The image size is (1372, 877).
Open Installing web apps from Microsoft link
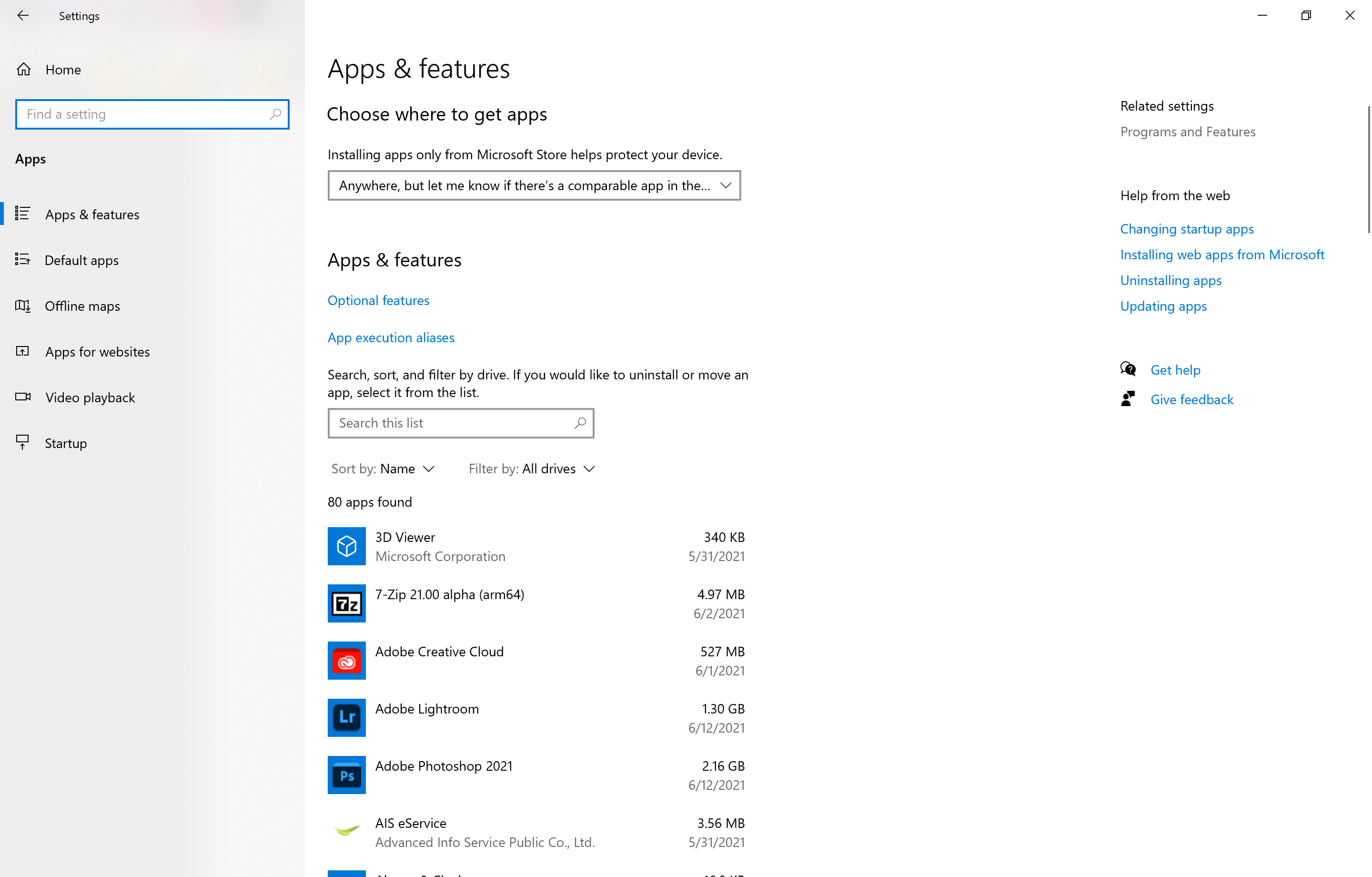[1222, 255]
